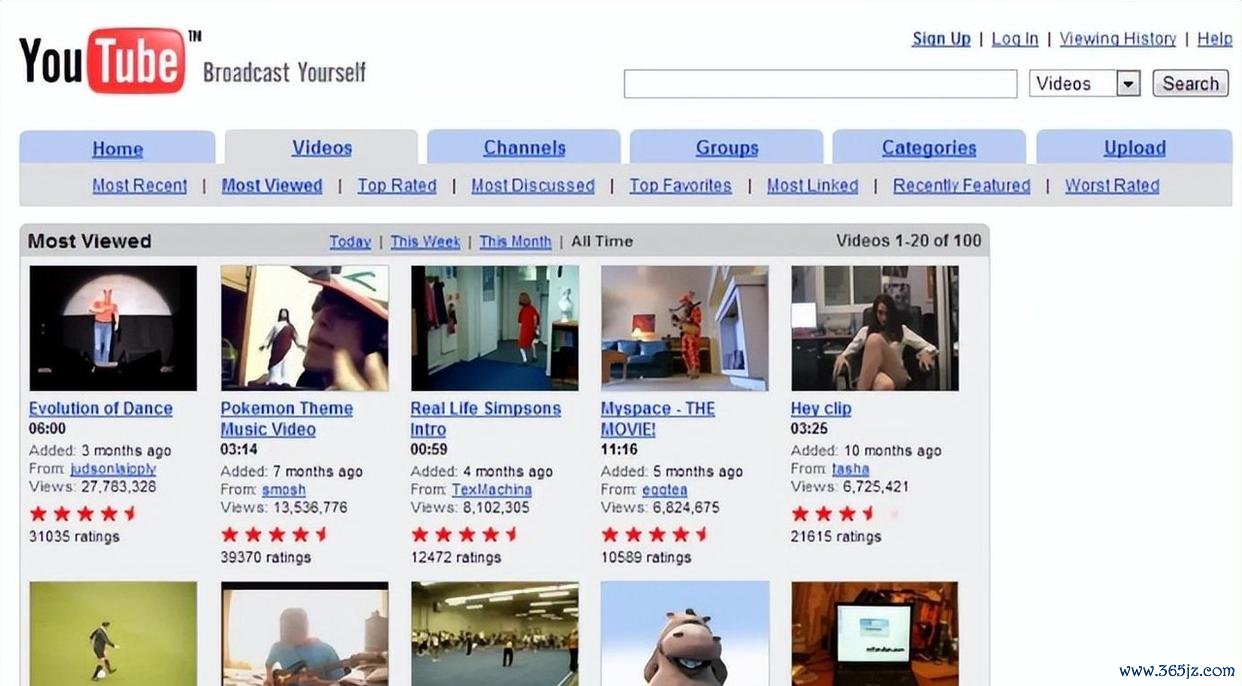Open the Top Rated list
Viewport: 1242px width, 686px height.
(x=397, y=185)
